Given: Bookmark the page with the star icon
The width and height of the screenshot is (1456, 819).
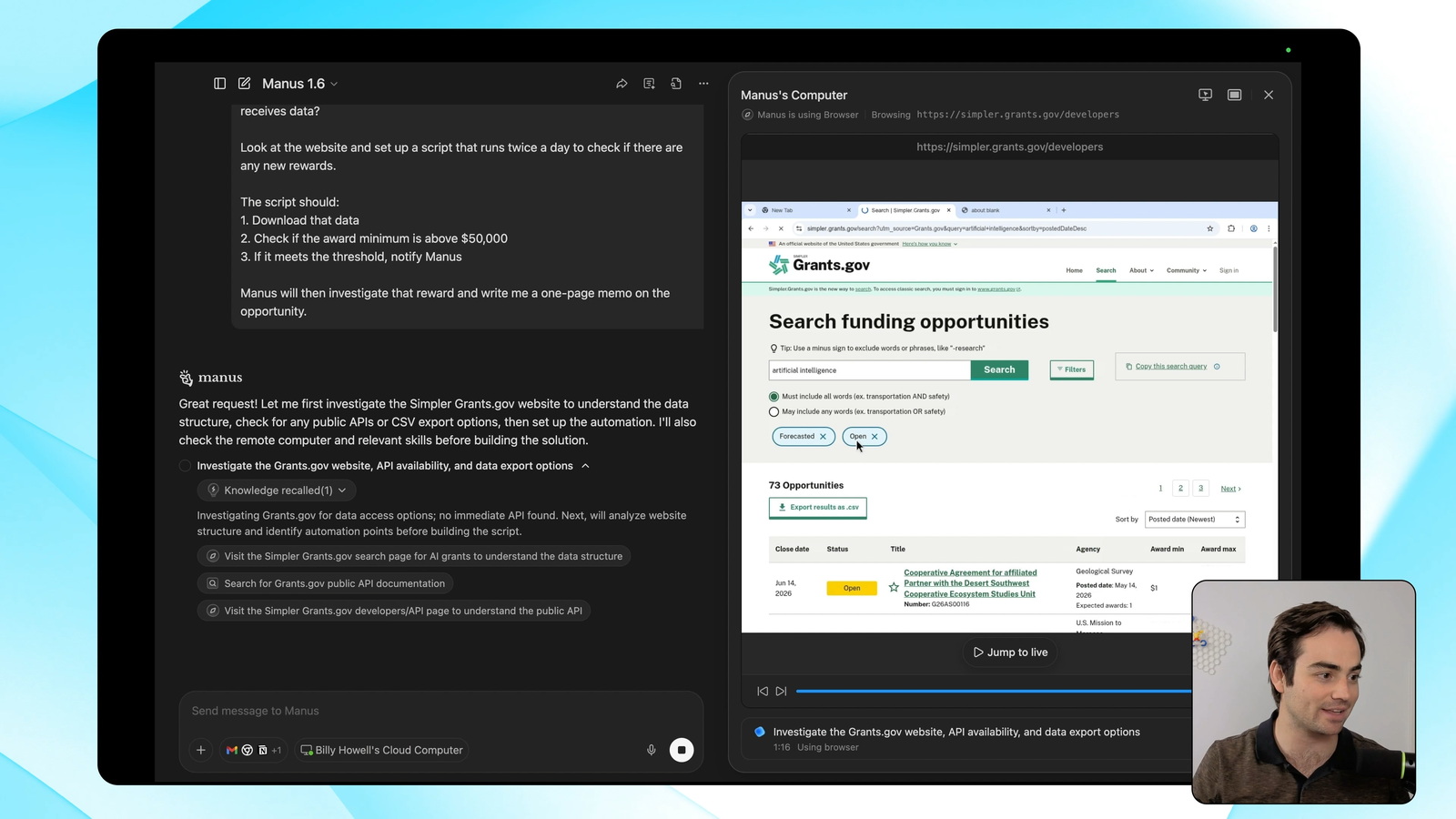Looking at the screenshot, I should tap(1210, 228).
